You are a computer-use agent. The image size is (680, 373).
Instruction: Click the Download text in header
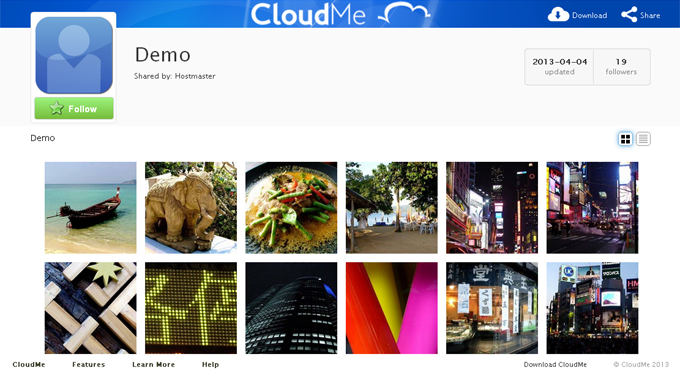point(589,15)
